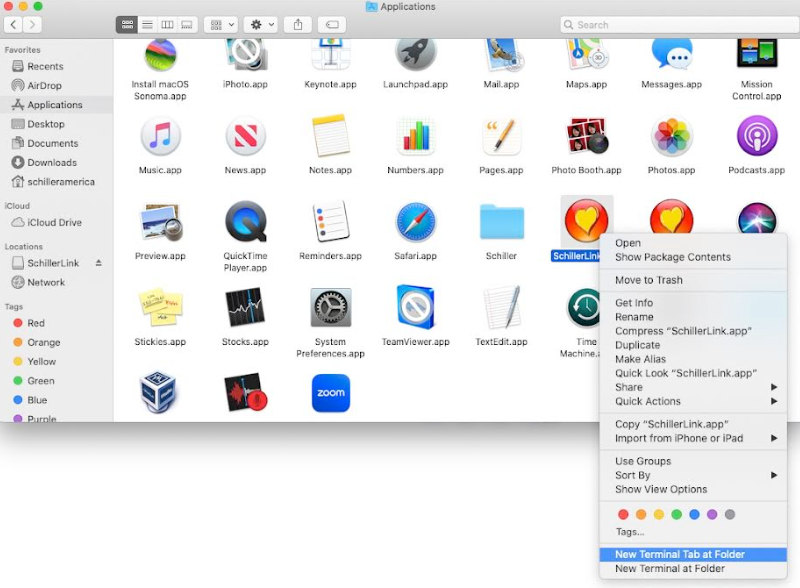Screen dimensions: 800x588
Task: Choose Duplicate in context menu
Action: (x=693, y=345)
